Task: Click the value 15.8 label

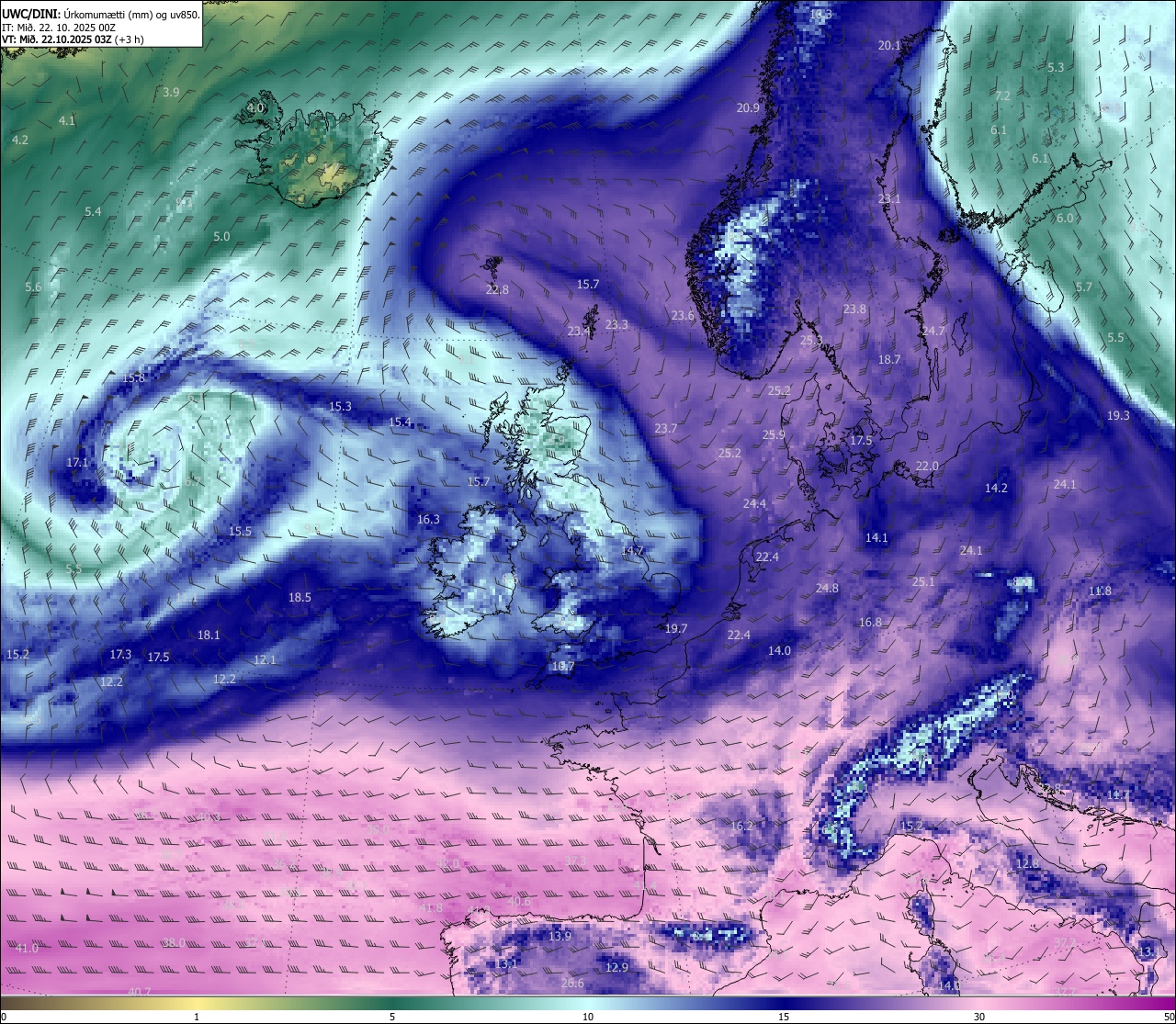Action: click(134, 378)
